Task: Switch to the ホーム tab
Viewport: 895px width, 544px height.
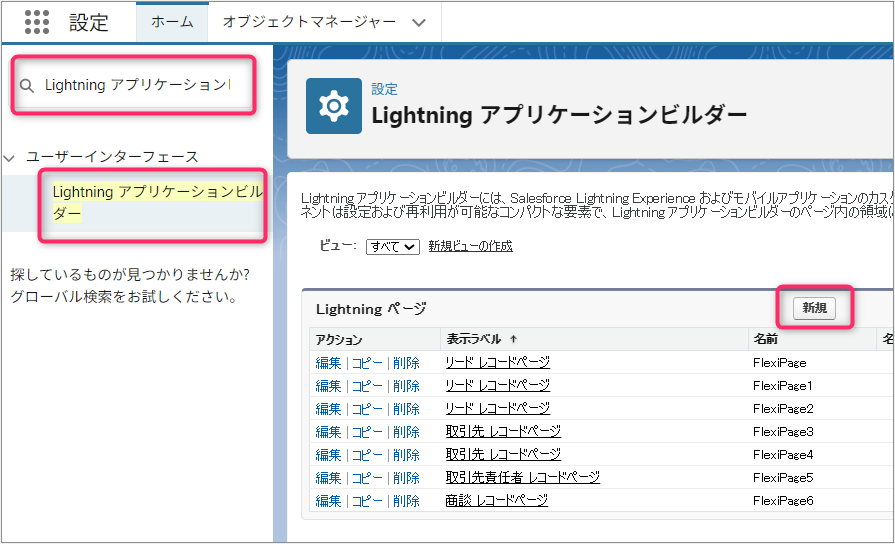Action: coord(172,22)
